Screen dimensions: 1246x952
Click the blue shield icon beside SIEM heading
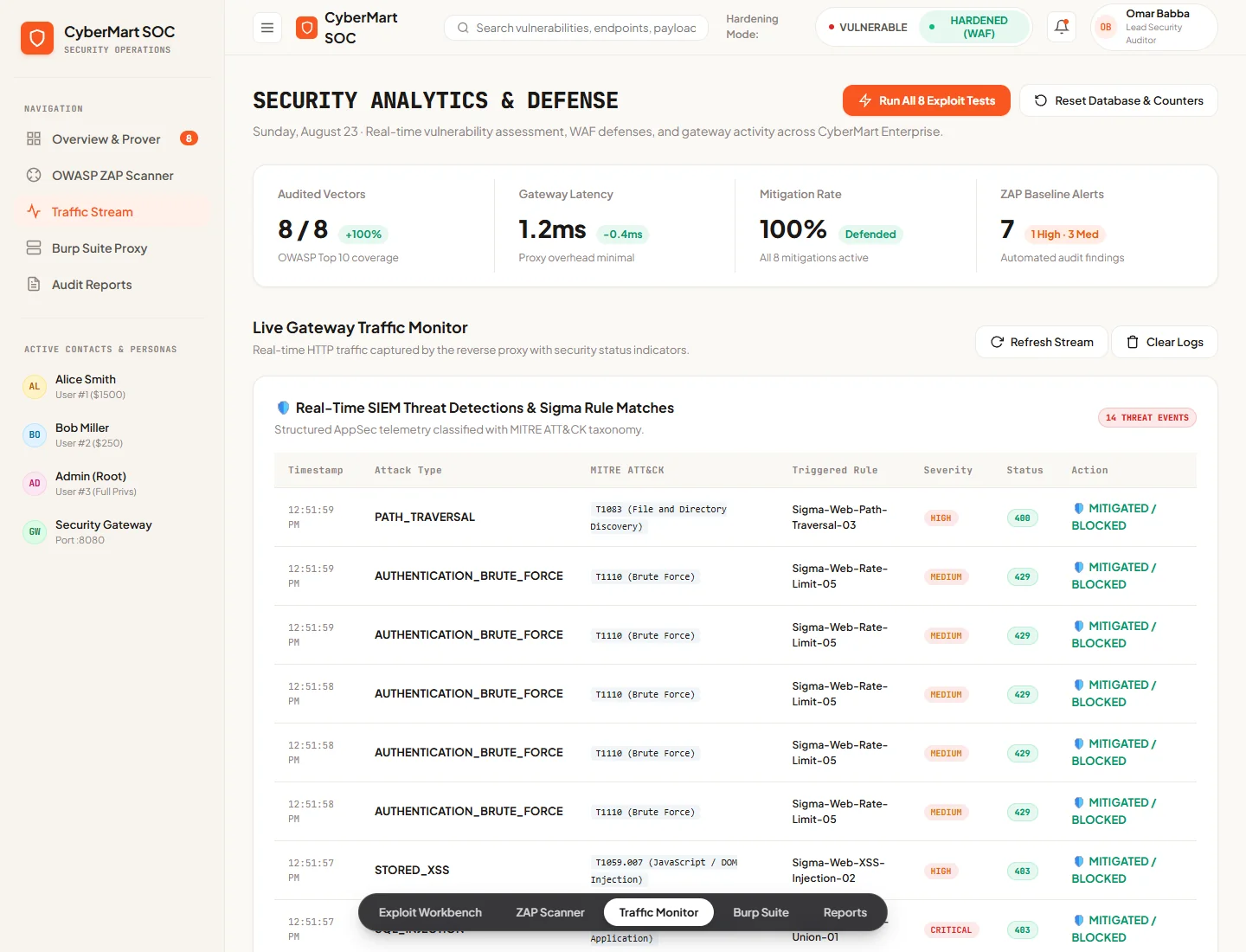283,408
